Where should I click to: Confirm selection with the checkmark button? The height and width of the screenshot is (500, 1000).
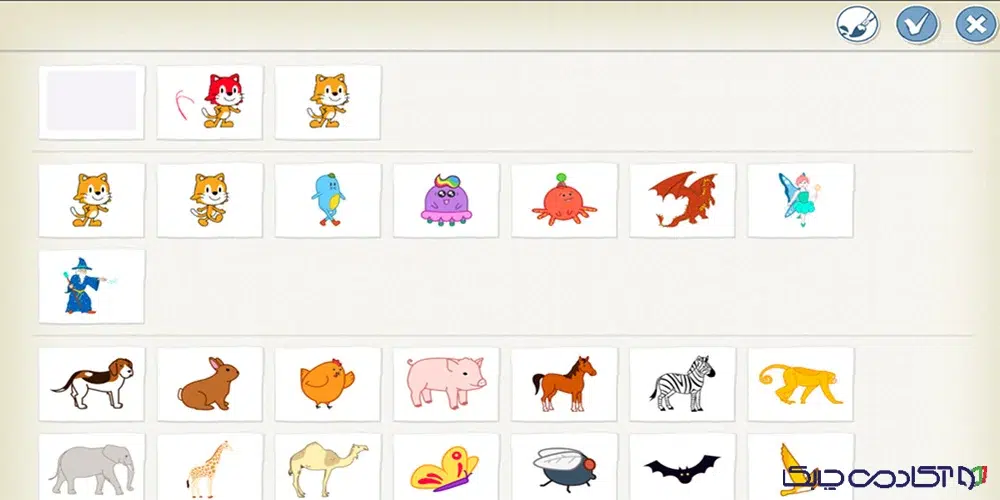pos(917,25)
